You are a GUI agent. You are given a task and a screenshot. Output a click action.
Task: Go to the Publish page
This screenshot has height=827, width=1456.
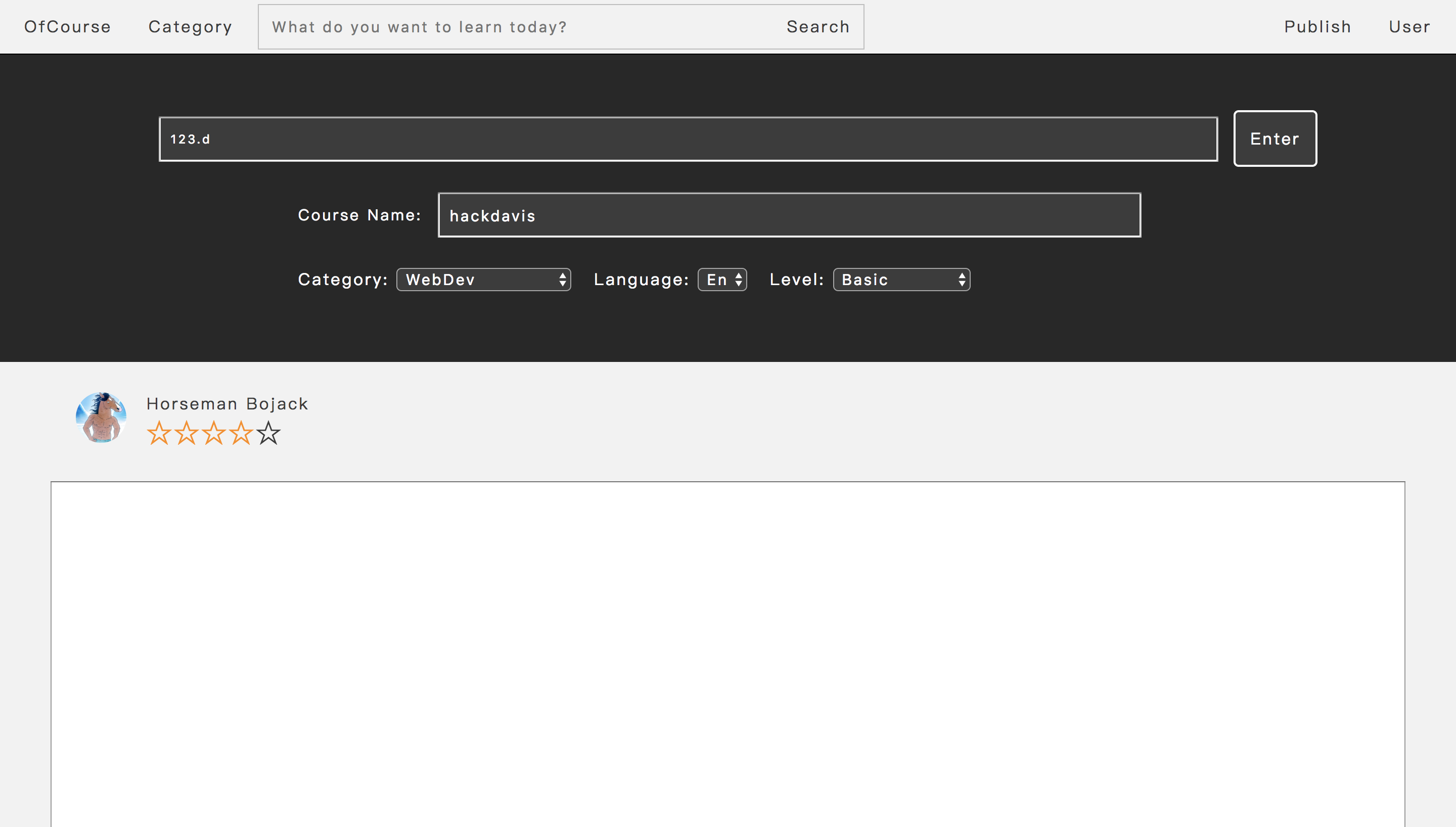pos(1317,27)
